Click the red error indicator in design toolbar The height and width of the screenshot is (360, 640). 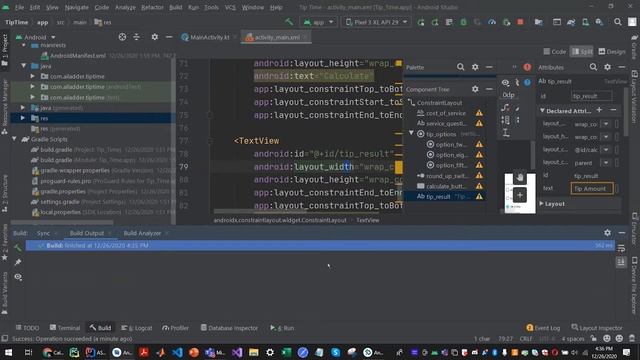pos(527,67)
